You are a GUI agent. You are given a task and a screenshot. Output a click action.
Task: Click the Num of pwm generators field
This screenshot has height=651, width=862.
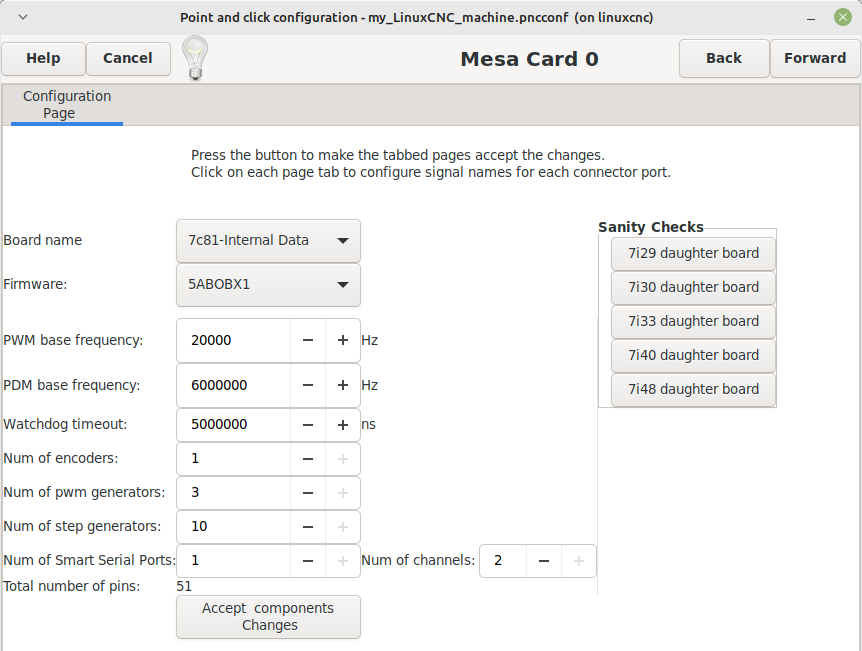point(234,493)
